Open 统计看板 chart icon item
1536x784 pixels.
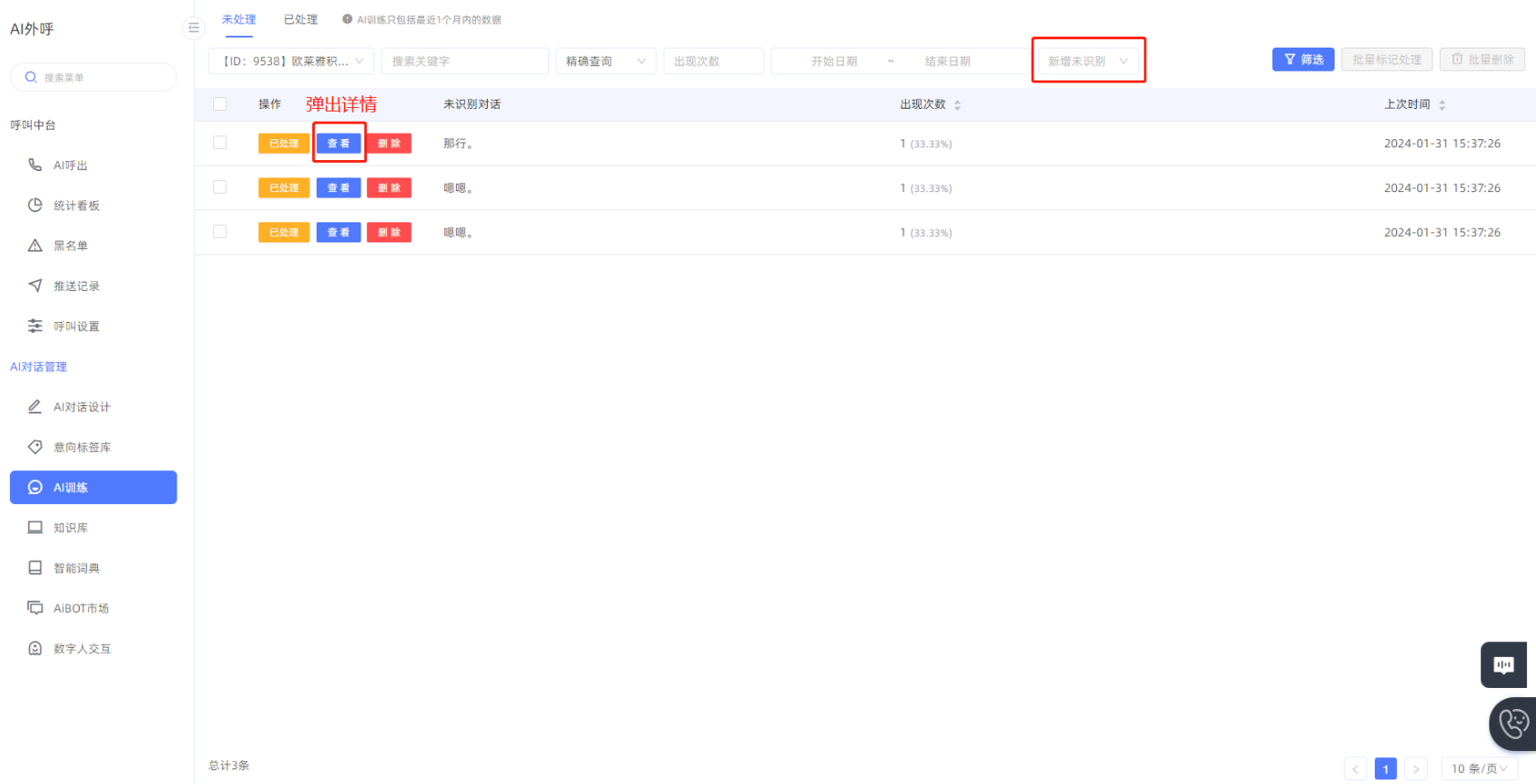pyautogui.click(x=35, y=205)
